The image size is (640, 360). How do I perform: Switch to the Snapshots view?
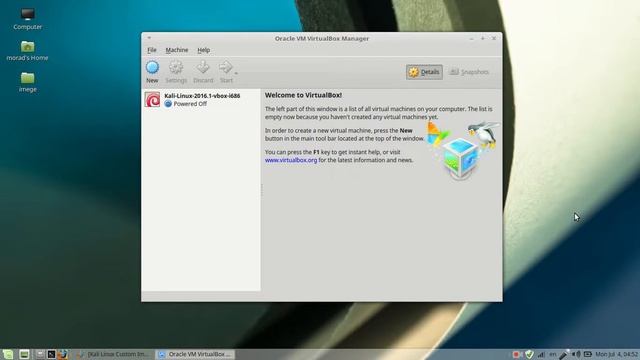point(469,72)
